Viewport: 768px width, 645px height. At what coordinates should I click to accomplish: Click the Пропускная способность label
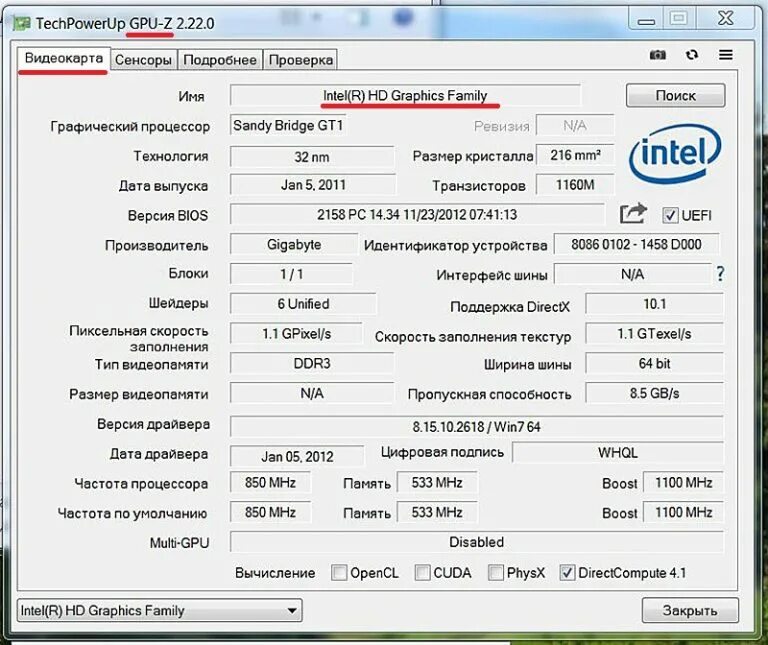(489, 394)
